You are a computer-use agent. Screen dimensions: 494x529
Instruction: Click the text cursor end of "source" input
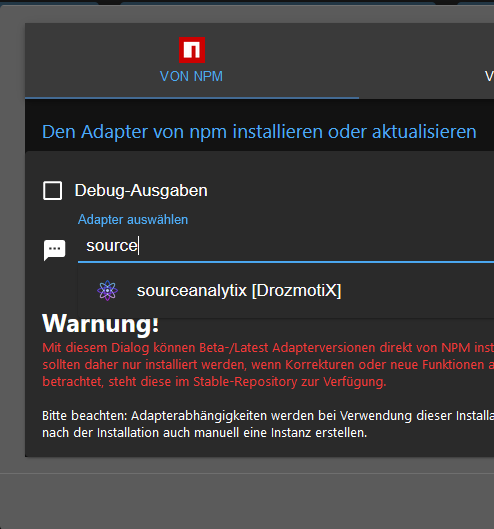point(138,246)
